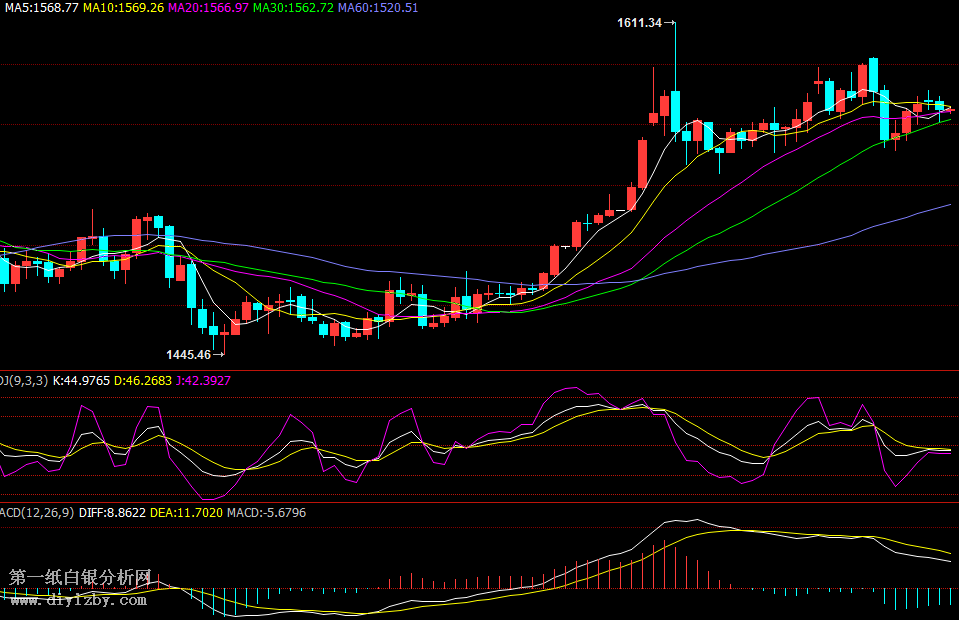The image size is (959, 620).
Task: Select the yellow DEA:11.7020 value label
Action: 185,512
